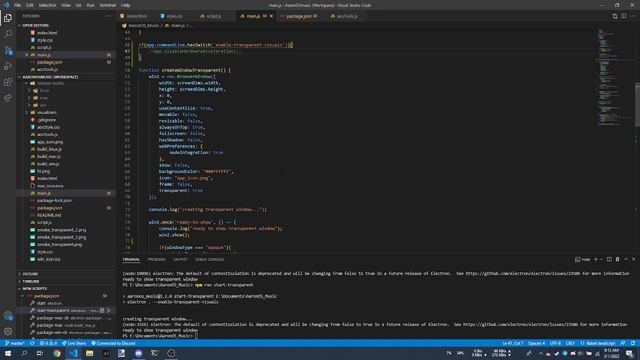640x360 pixels.
Task: Kill the terminal with trash icon
Action: (618, 259)
